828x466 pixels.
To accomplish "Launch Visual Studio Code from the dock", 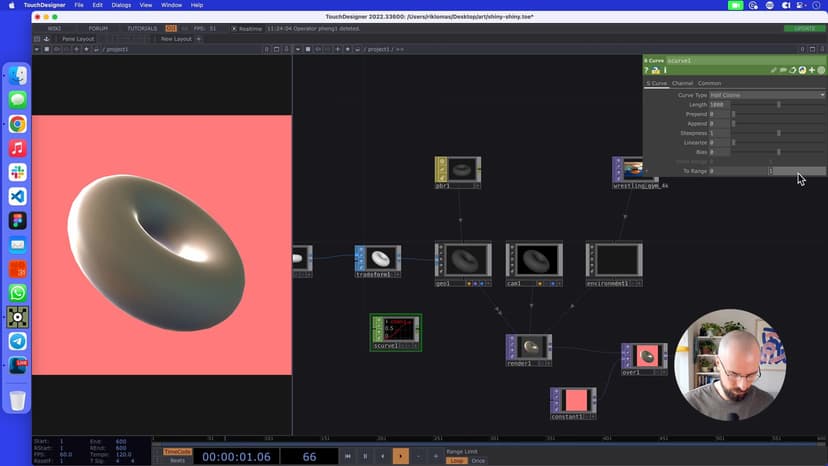I will tap(17, 197).
